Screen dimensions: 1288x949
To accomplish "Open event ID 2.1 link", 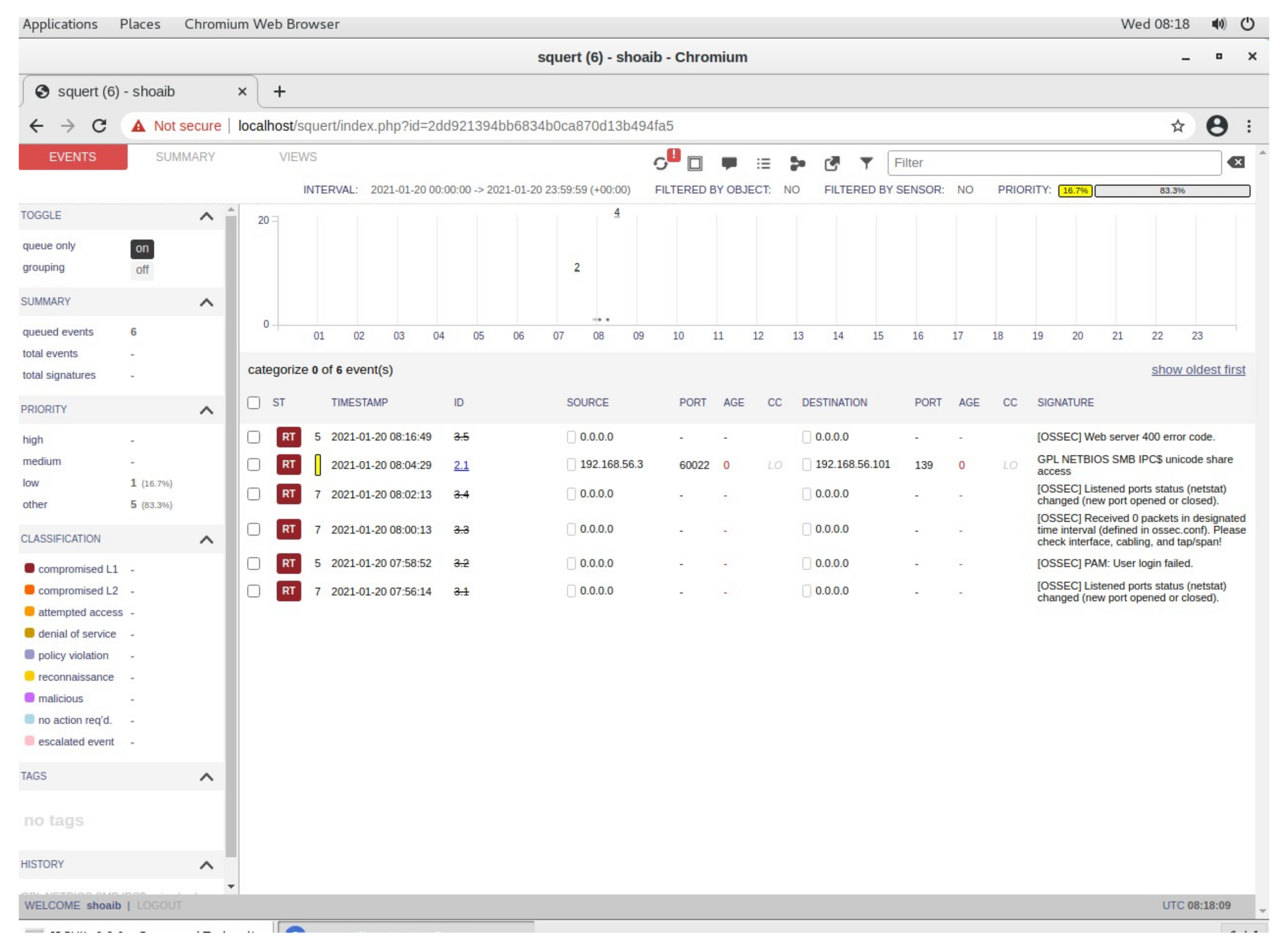I will tap(461, 465).
